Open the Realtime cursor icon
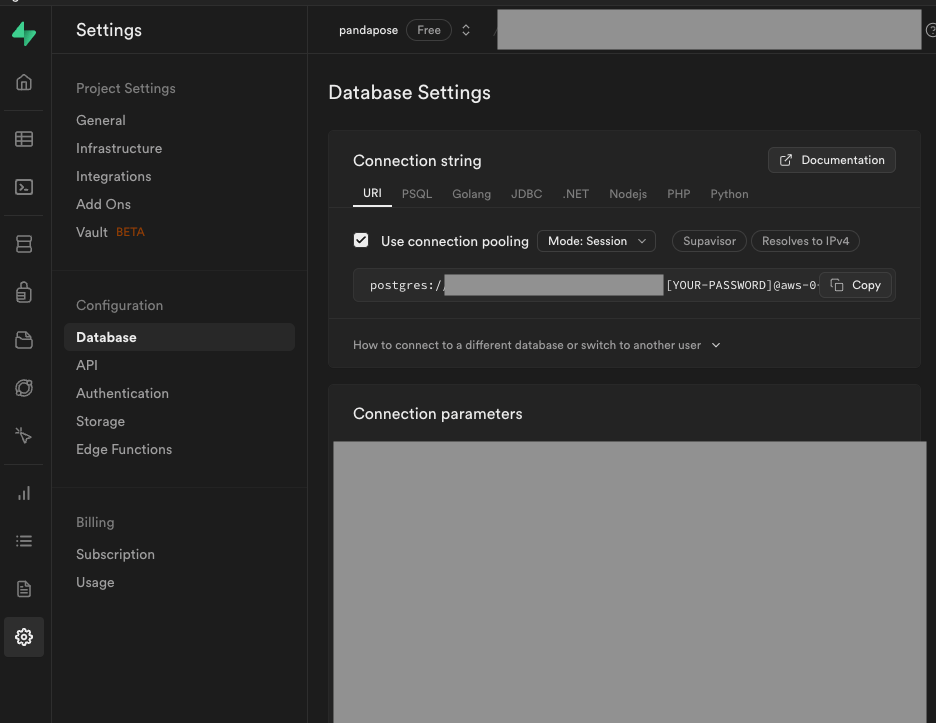Screen dimensions: 936x723 [24, 435]
